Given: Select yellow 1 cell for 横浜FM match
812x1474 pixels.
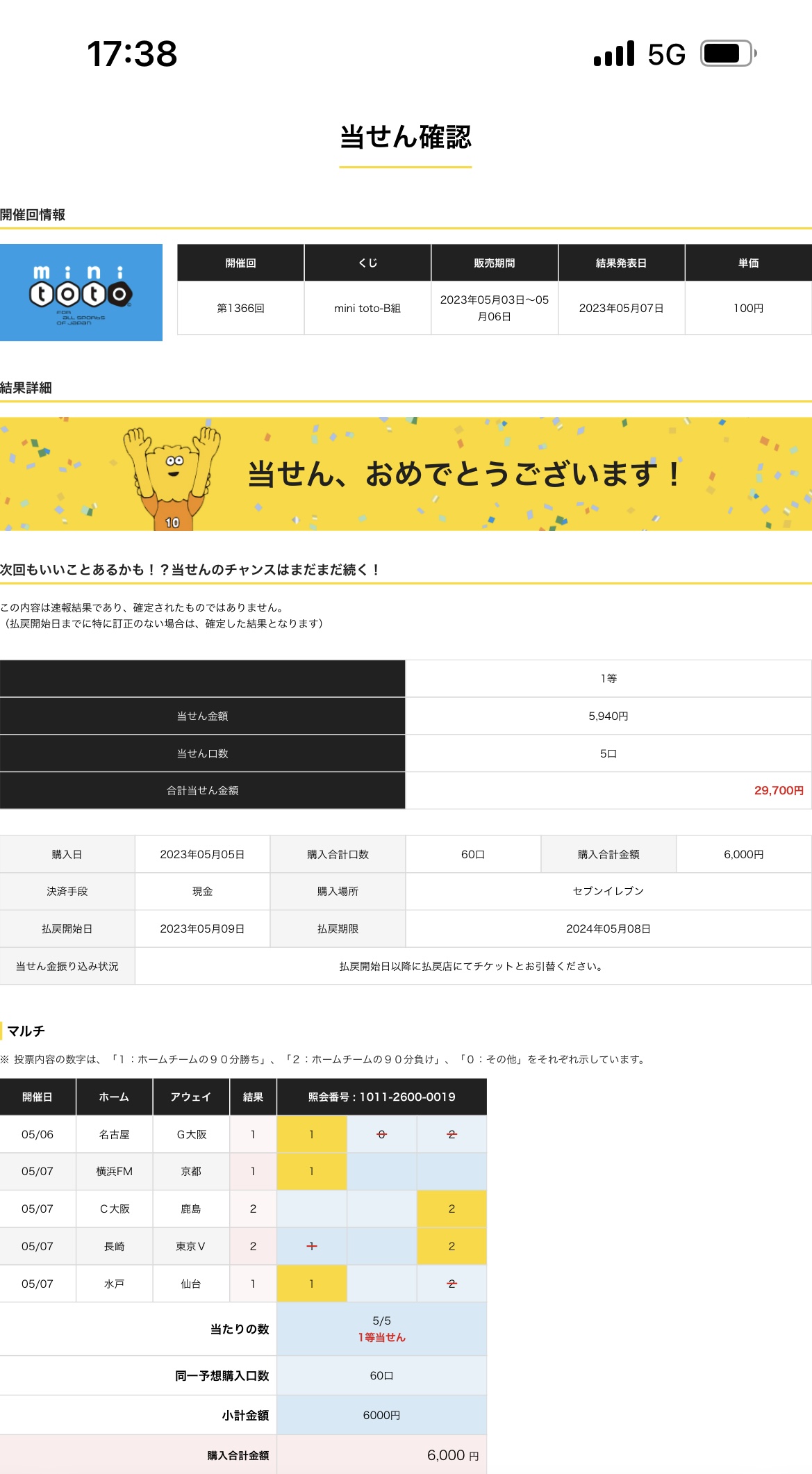Looking at the screenshot, I should tap(312, 1171).
